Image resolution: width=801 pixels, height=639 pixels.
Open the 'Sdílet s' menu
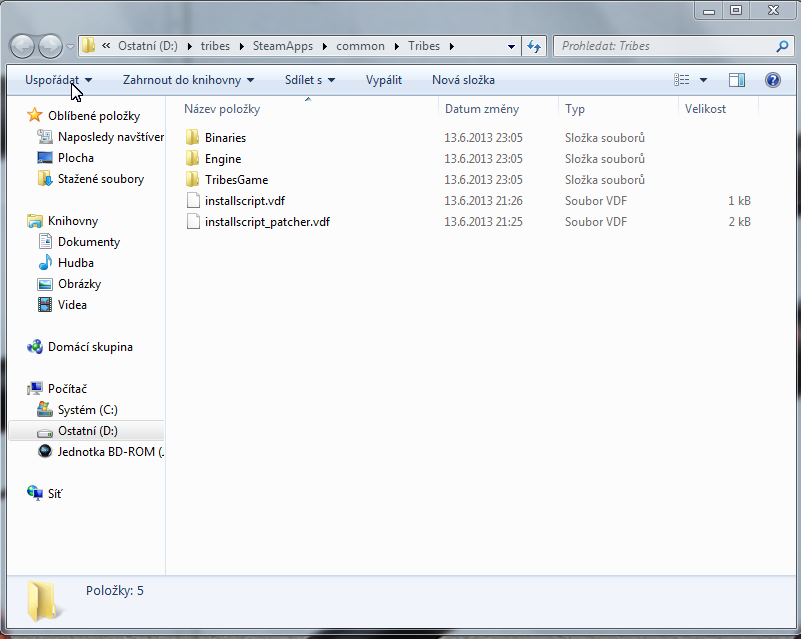click(310, 80)
